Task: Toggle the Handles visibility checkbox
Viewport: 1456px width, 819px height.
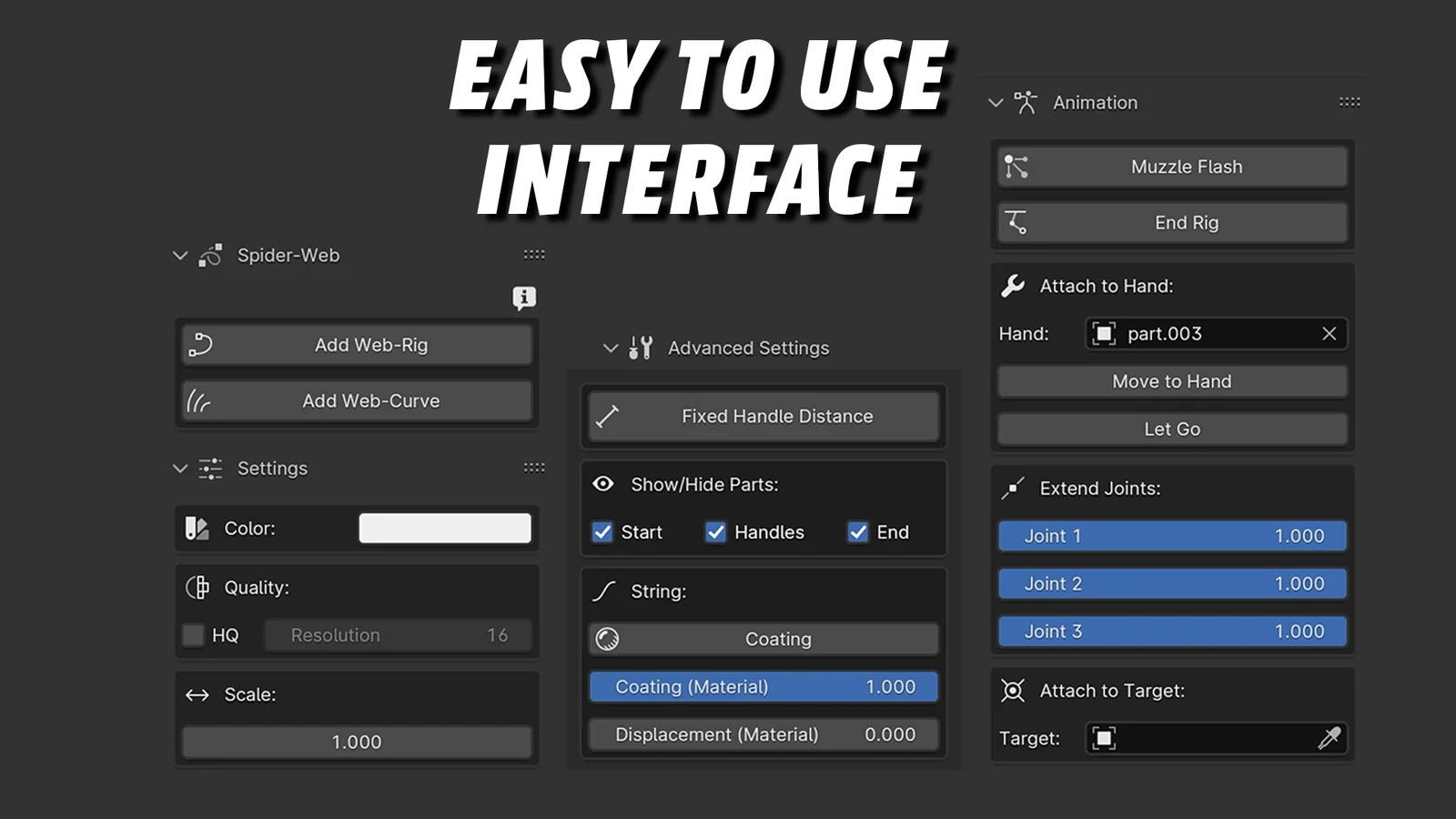Action: pyautogui.click(x=716, y=532)
